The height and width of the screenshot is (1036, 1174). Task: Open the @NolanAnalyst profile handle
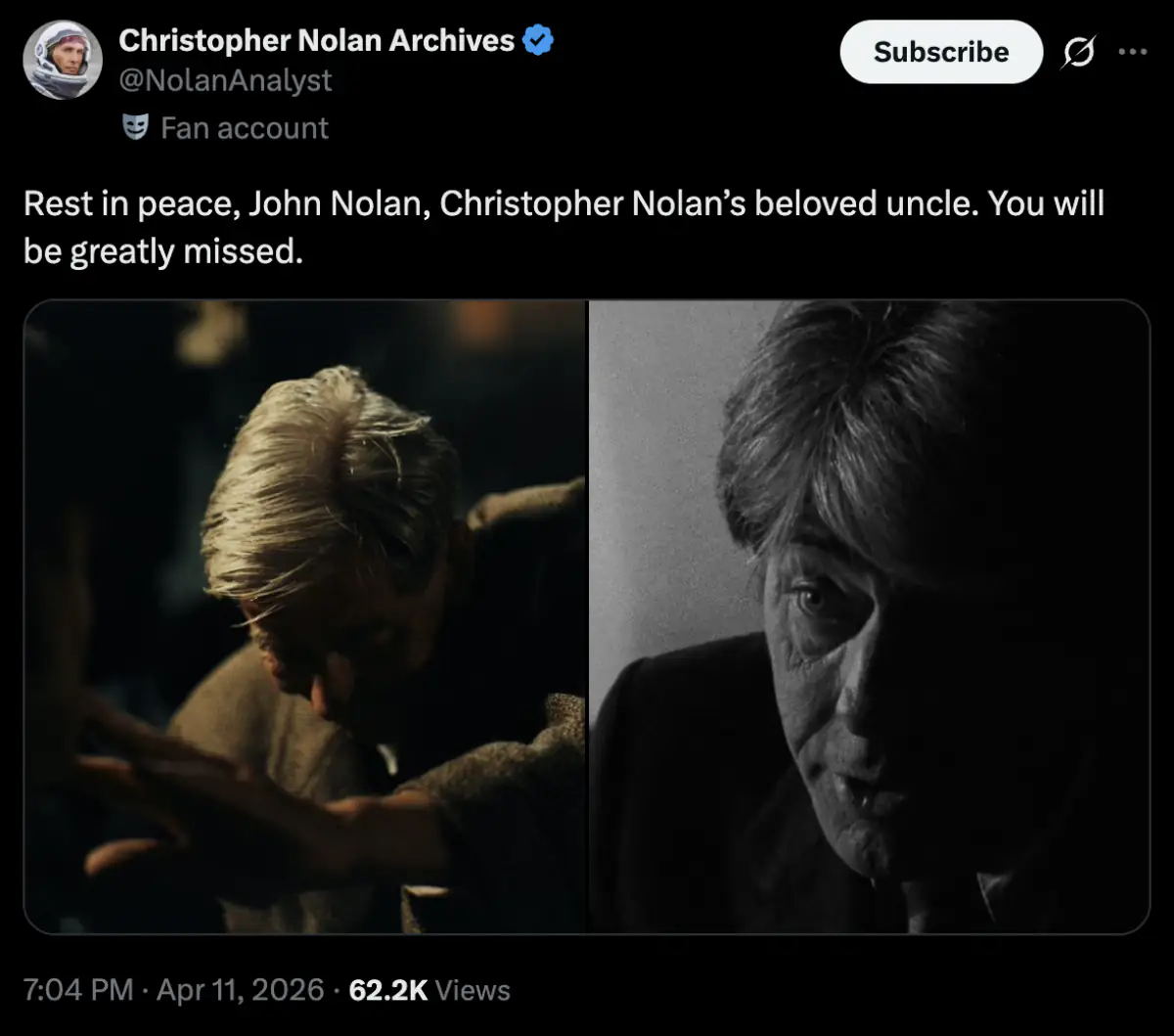tap(225, 80)
